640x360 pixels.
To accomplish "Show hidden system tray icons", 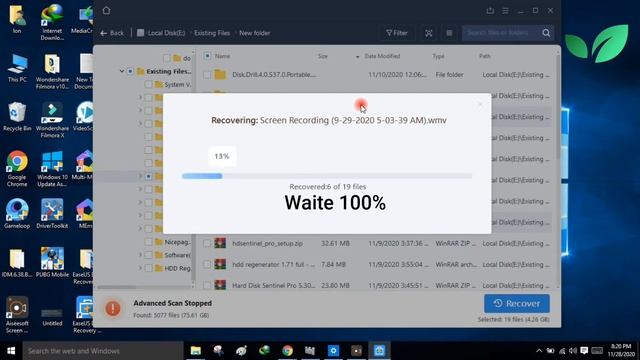I will (539, 351).
